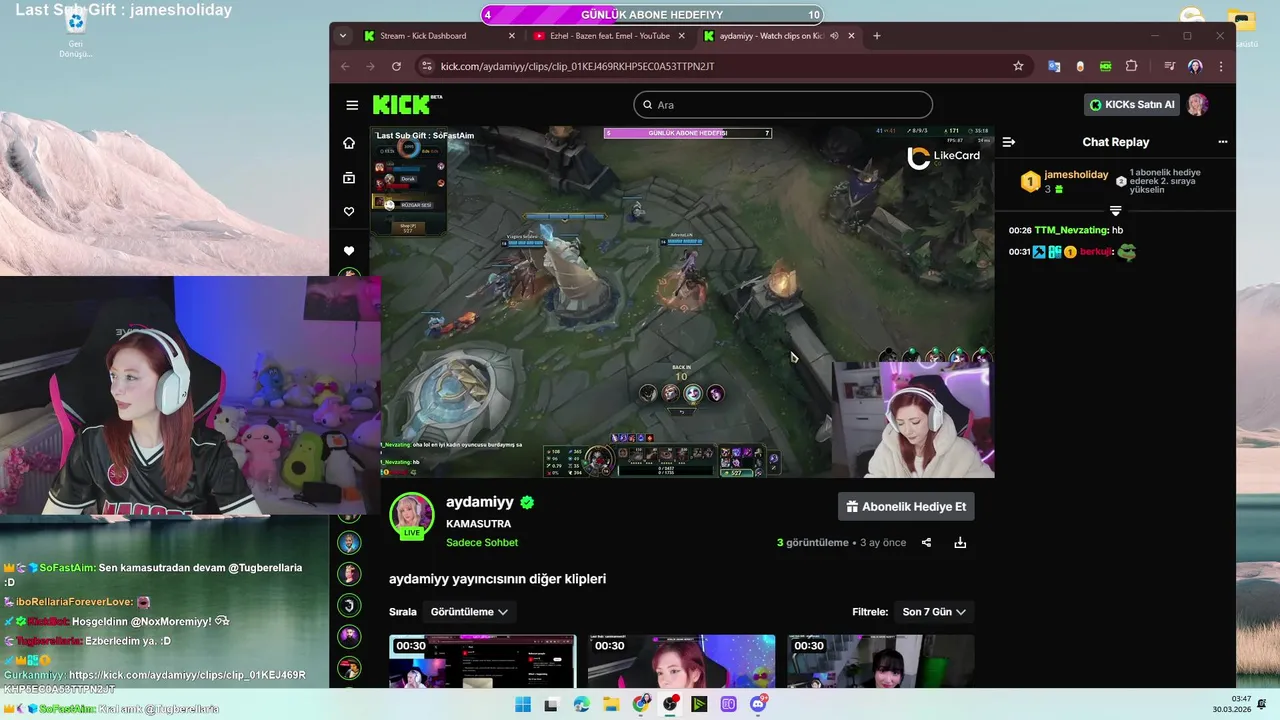Close the Stream - Kick Dashboard tab
The height and width of the screenshot is (720, 1280).
click(x=512, y=36)
